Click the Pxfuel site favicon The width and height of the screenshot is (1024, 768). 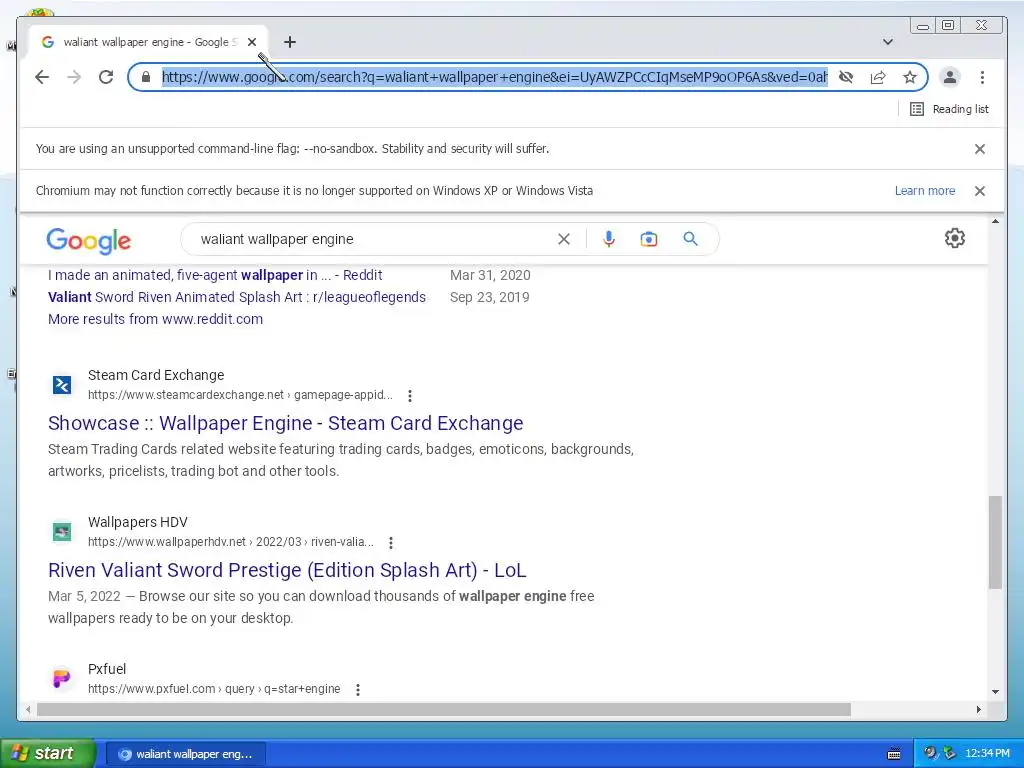pyautogui.click(x=62, y=679)
